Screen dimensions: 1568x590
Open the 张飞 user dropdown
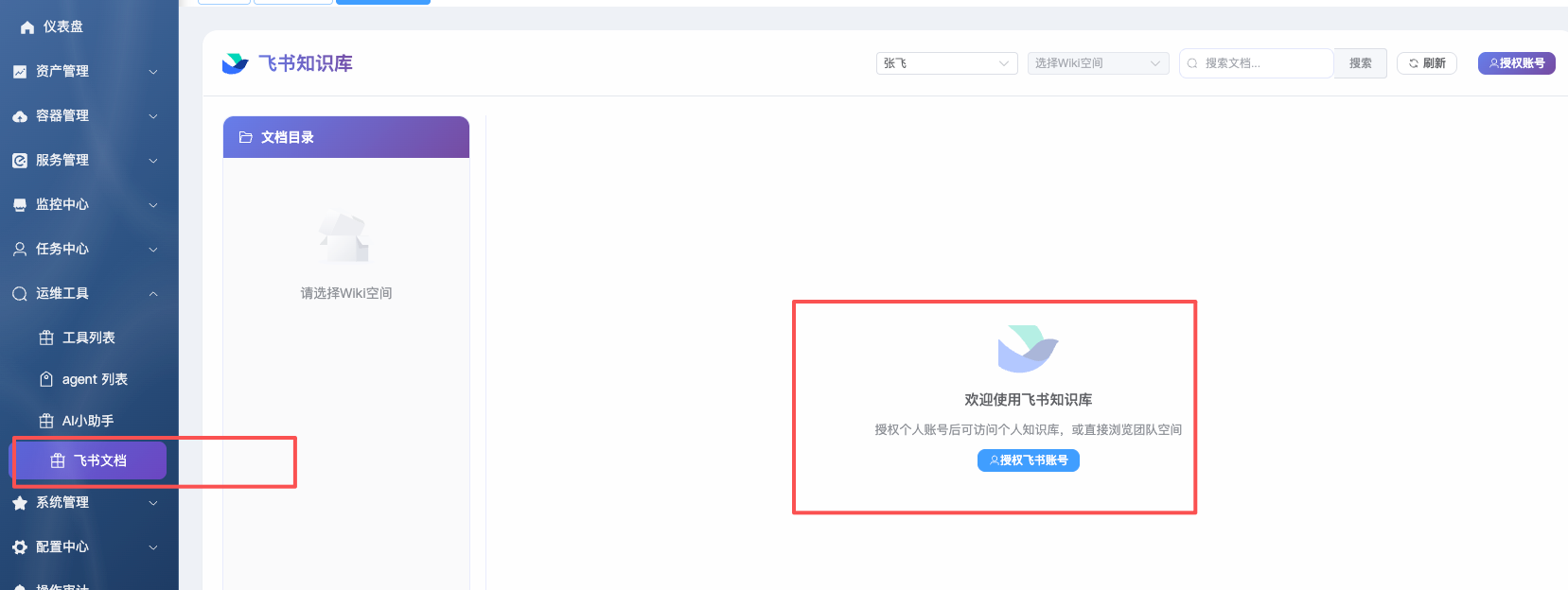pyautogui.click(x=946, y=63)
